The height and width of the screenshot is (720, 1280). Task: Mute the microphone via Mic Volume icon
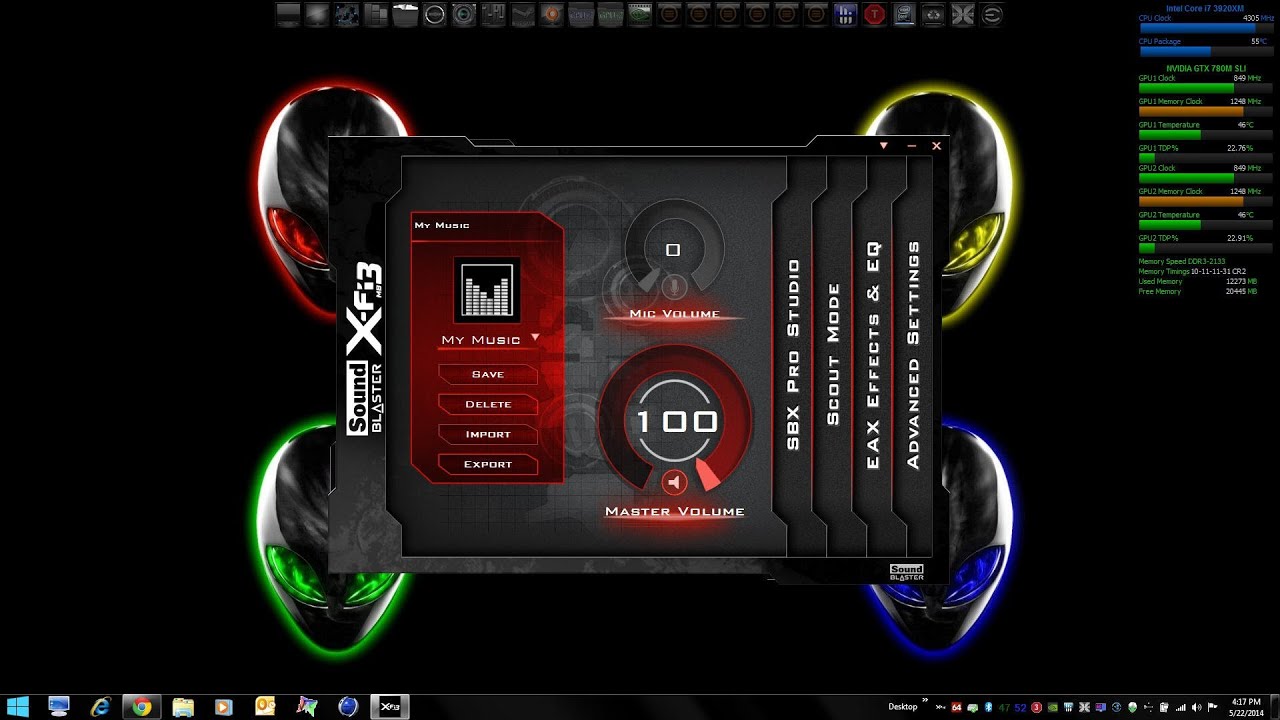point(673,287)
